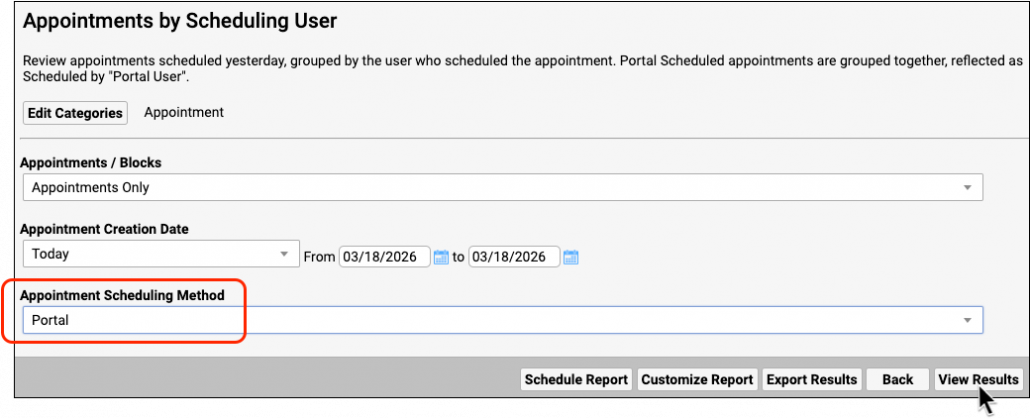Viewport: 1030px width, 419px height.
Task: Click Export Results
Action: (x=812, y=380)
